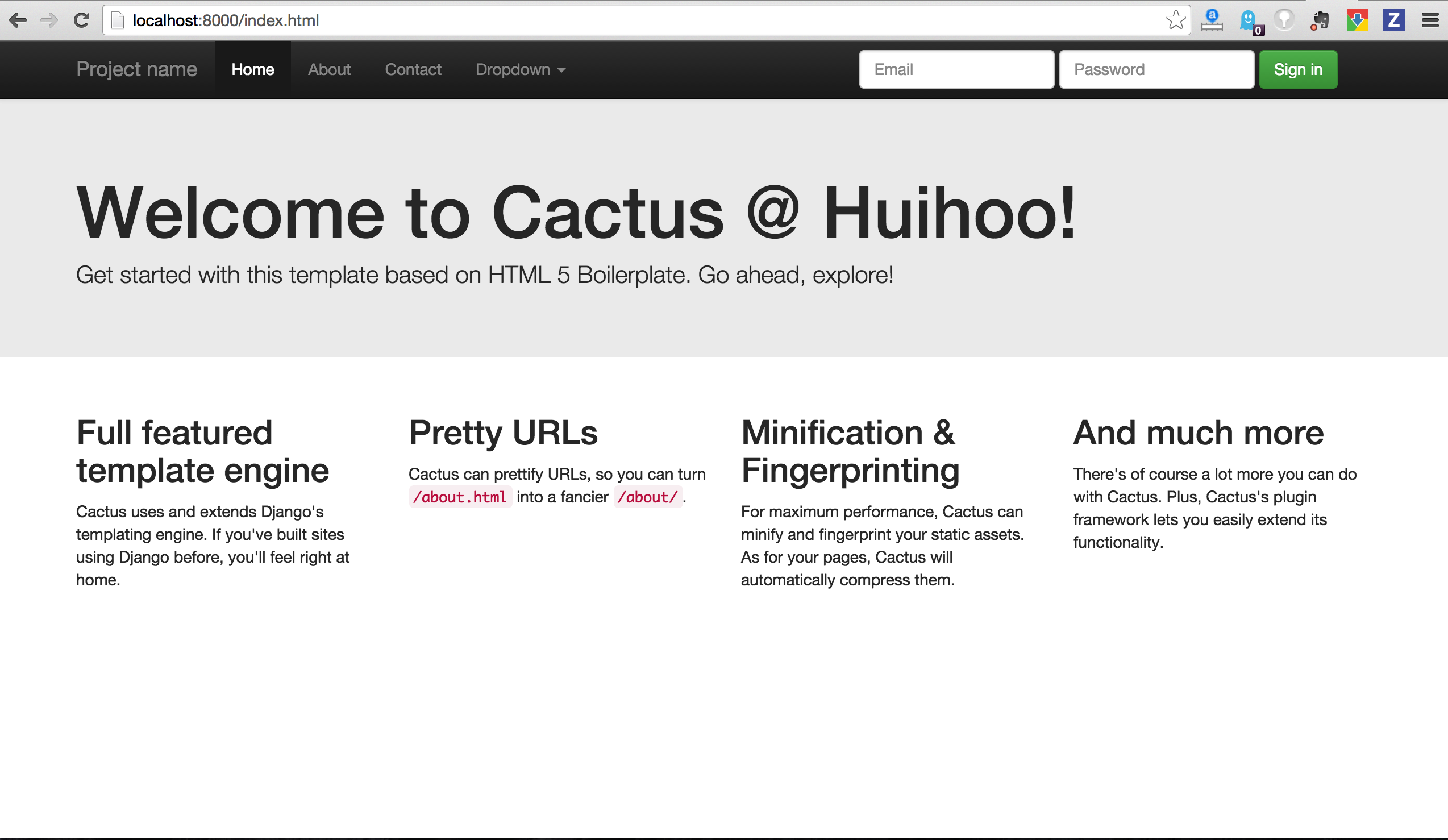The width and height of the screenshot is (1448, 840).
Task: Open the Chrome hamburger menu
Action: pyautogui.click(x=1430, y=20)
